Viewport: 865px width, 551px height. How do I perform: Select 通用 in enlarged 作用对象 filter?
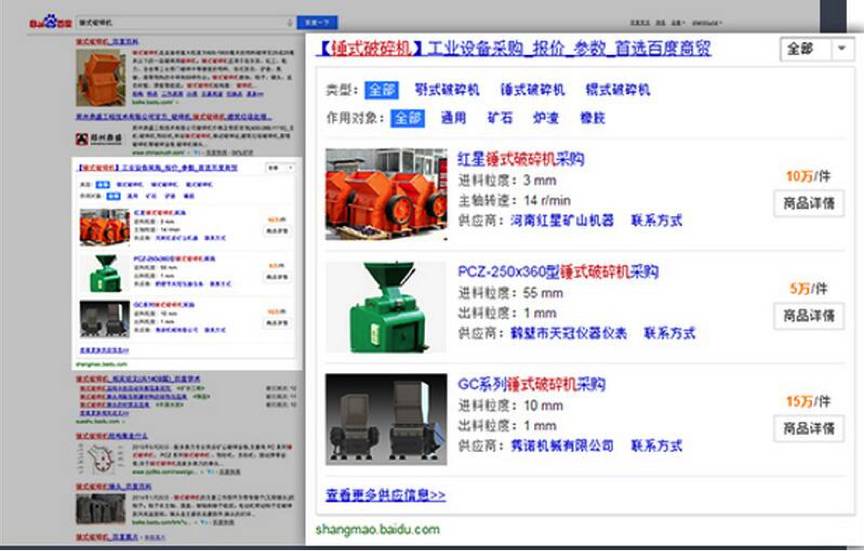tap(453, 118)
